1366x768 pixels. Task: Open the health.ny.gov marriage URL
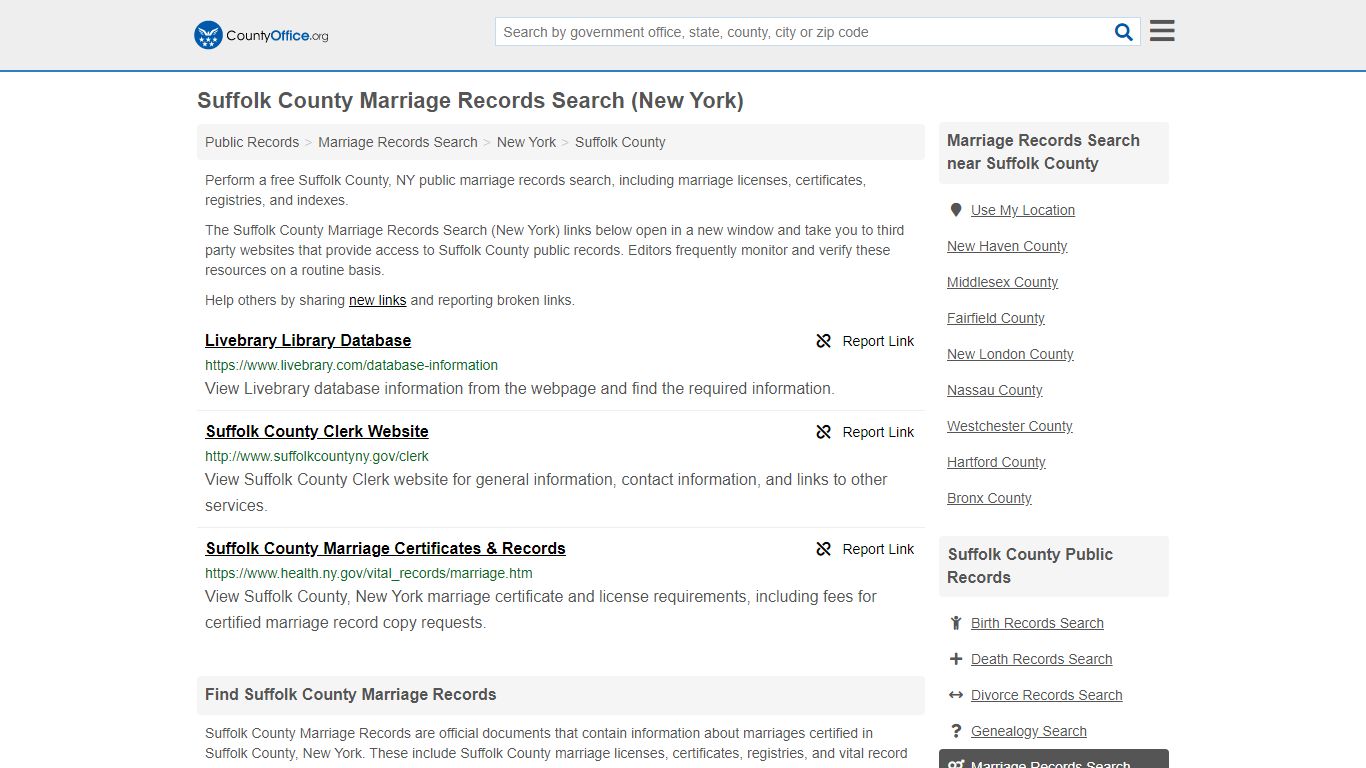(369, 573)
